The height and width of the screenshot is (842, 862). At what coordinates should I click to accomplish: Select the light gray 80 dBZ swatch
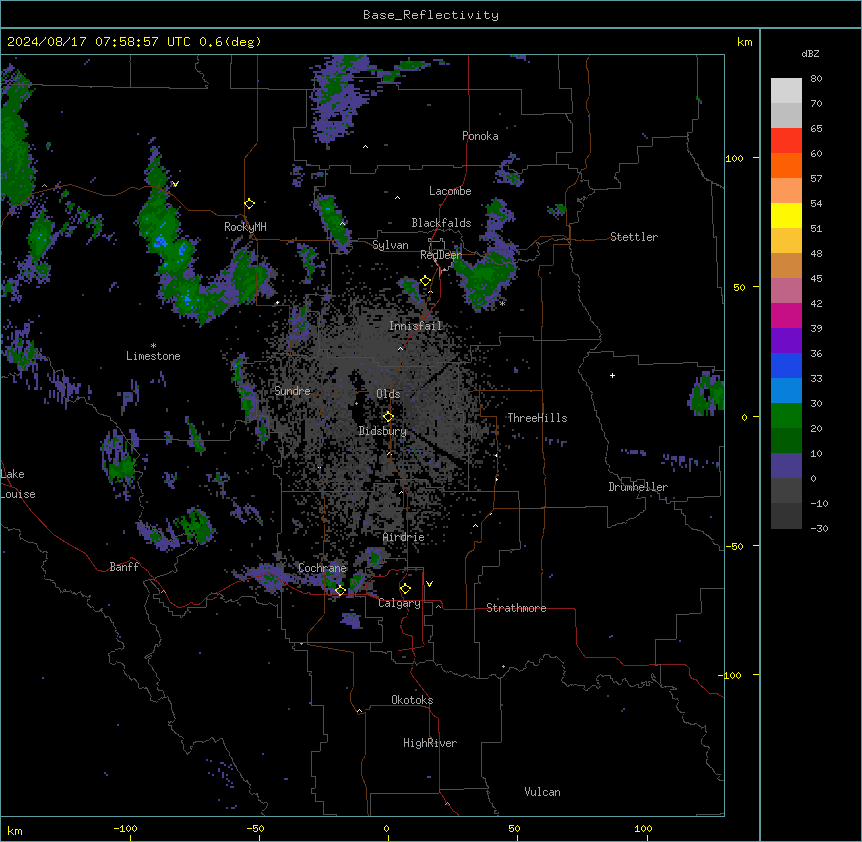[786, 91]
